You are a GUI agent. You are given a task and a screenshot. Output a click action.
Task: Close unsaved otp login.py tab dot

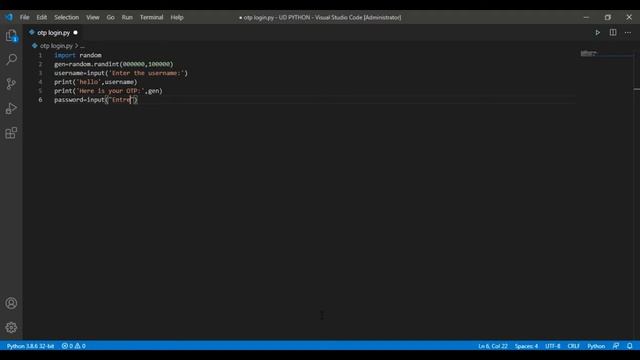(x=75, y=33)
